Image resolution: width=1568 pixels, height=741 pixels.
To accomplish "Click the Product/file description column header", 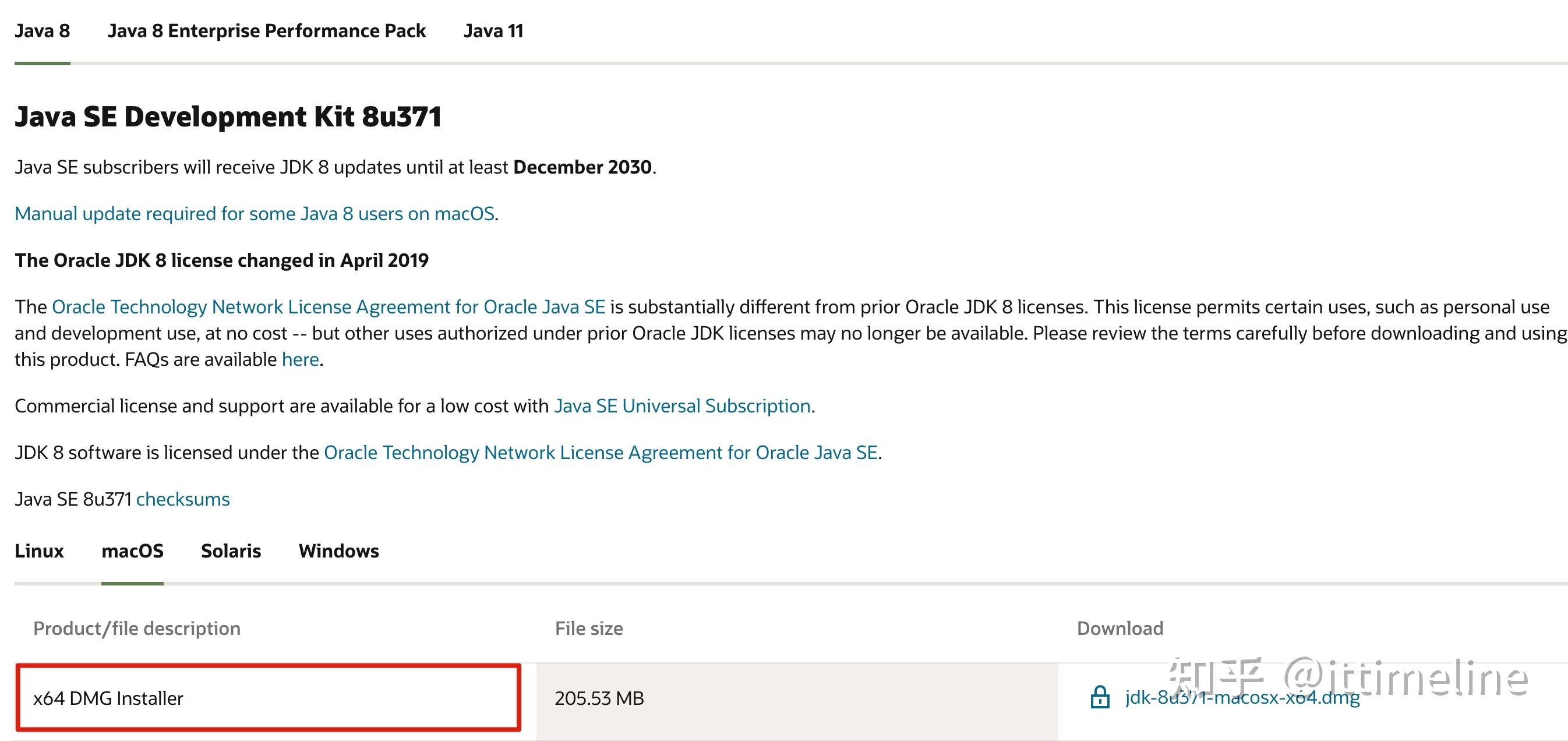I will pos(136,629).
